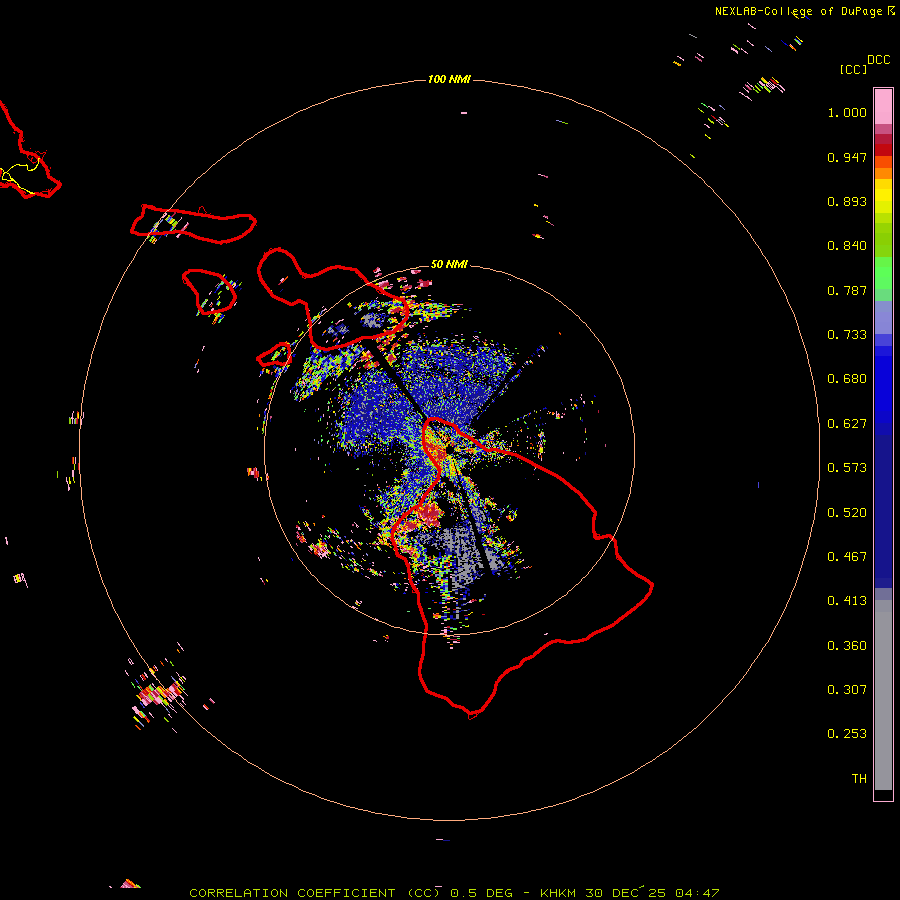Click the 0.253 legend value
Viewport: 900px width, 900px height.
pyautogui.click(x=847, y=734)
